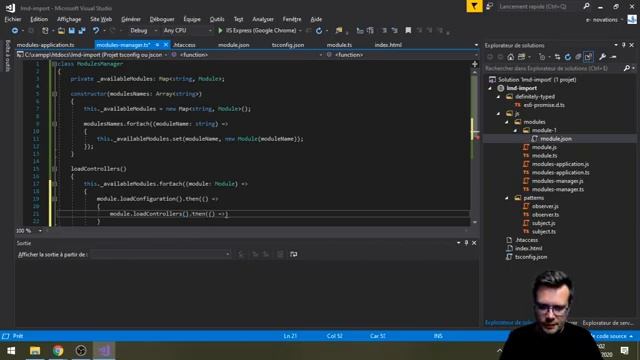Click the Solution Explorer search input field
This screenshot has width=640, height=360.
coord(553,69)
